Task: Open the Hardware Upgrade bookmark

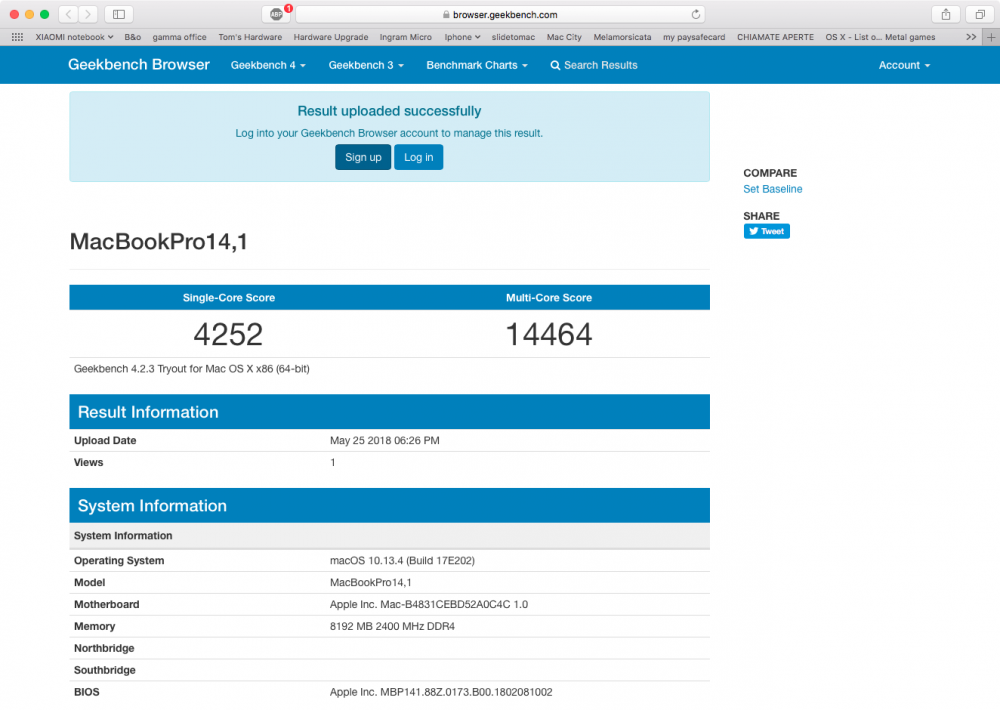Action: click(331, 37)
